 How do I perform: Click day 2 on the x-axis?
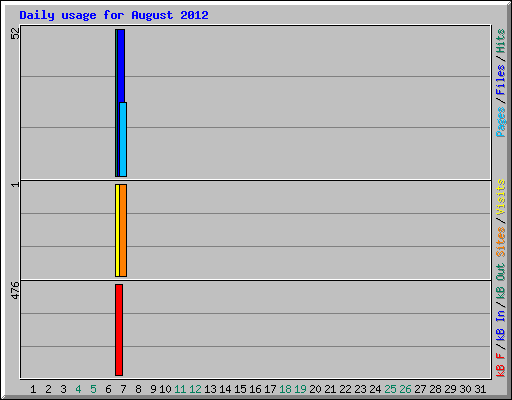coord(48,389)
